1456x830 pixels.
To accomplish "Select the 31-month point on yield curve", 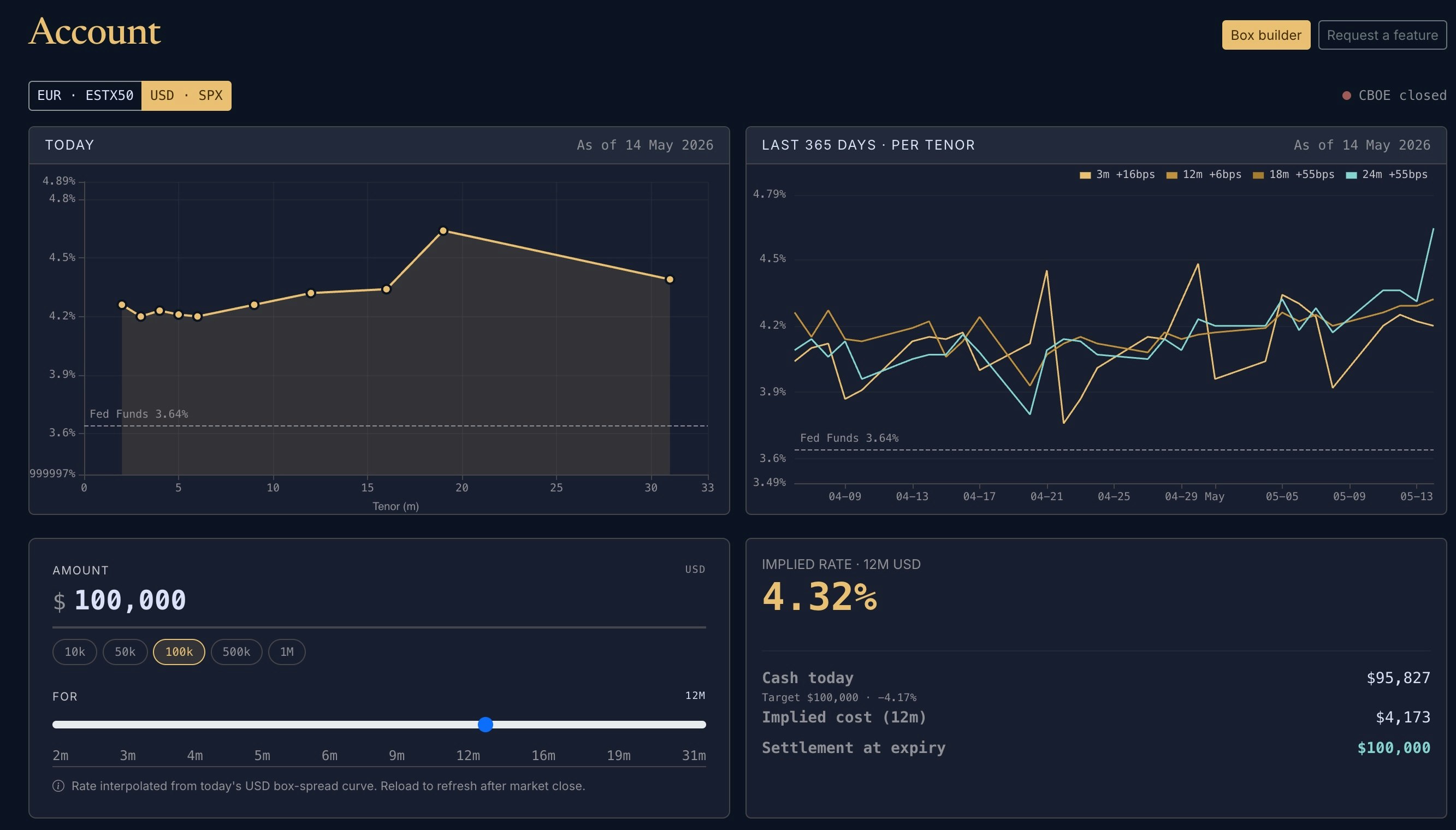I will click(670, 280).
